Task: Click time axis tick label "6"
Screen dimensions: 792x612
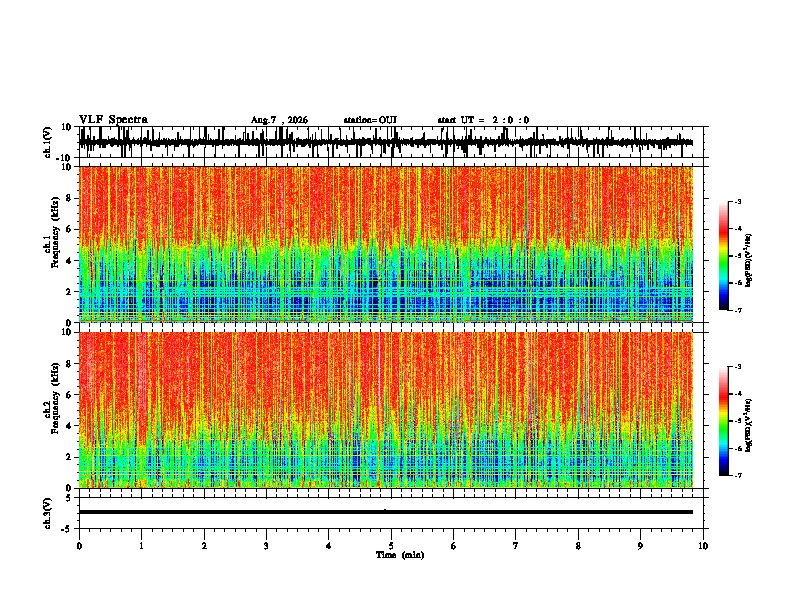Action: click(x=453, y=546)
